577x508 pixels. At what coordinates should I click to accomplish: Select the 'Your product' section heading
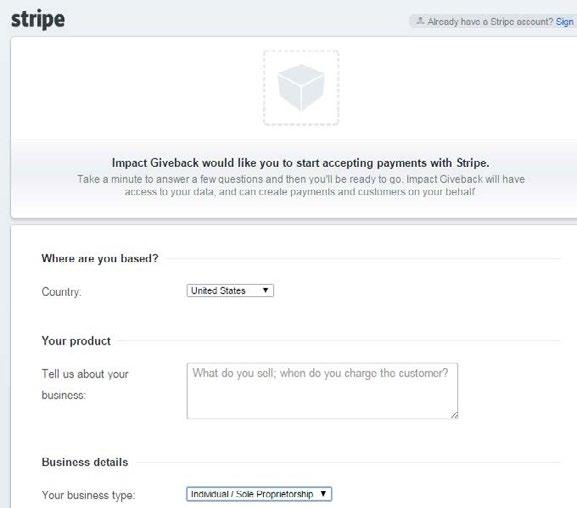tap(76, 341)
